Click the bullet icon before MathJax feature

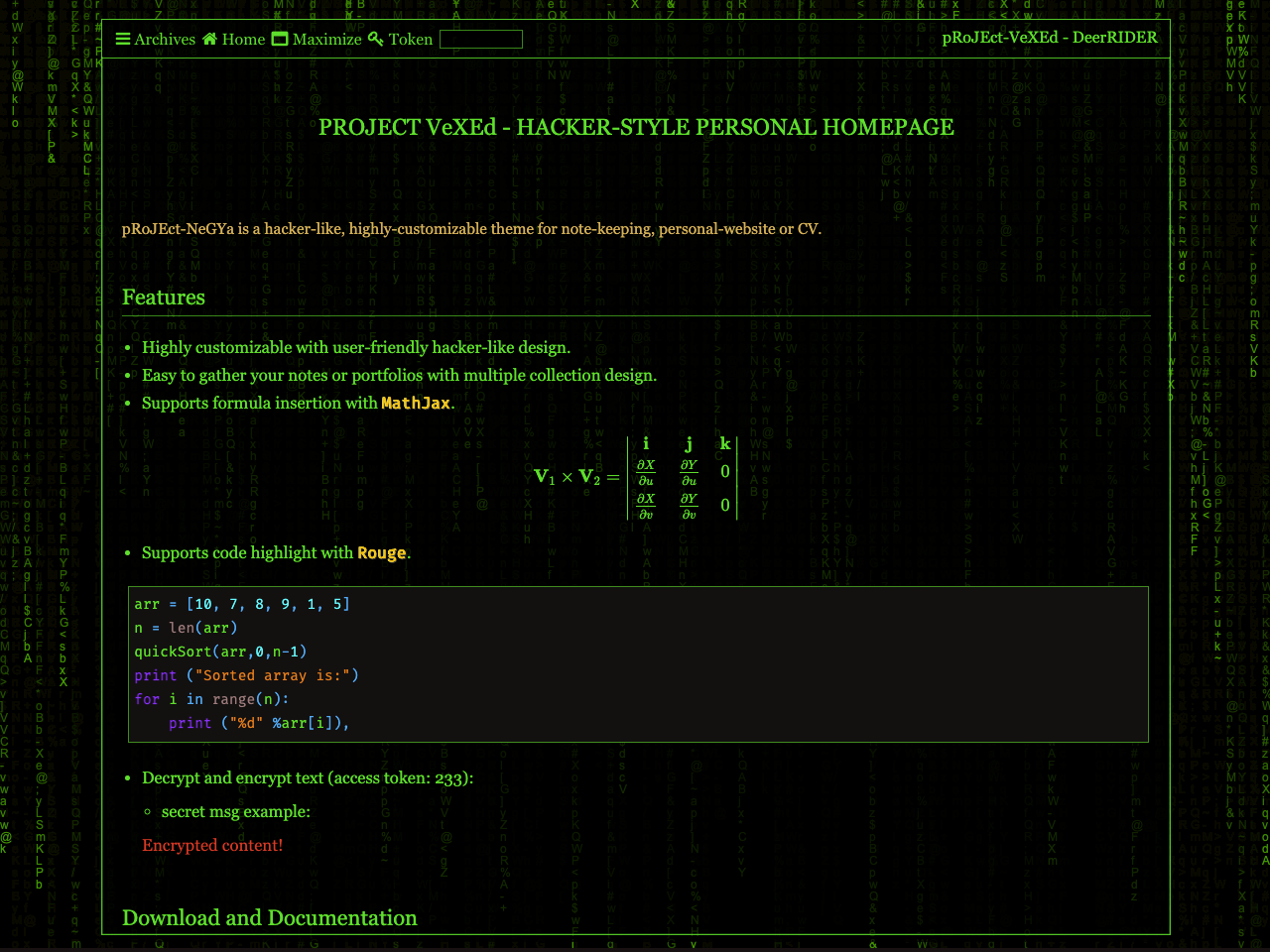pyautogui.click(x=129, y=403)
